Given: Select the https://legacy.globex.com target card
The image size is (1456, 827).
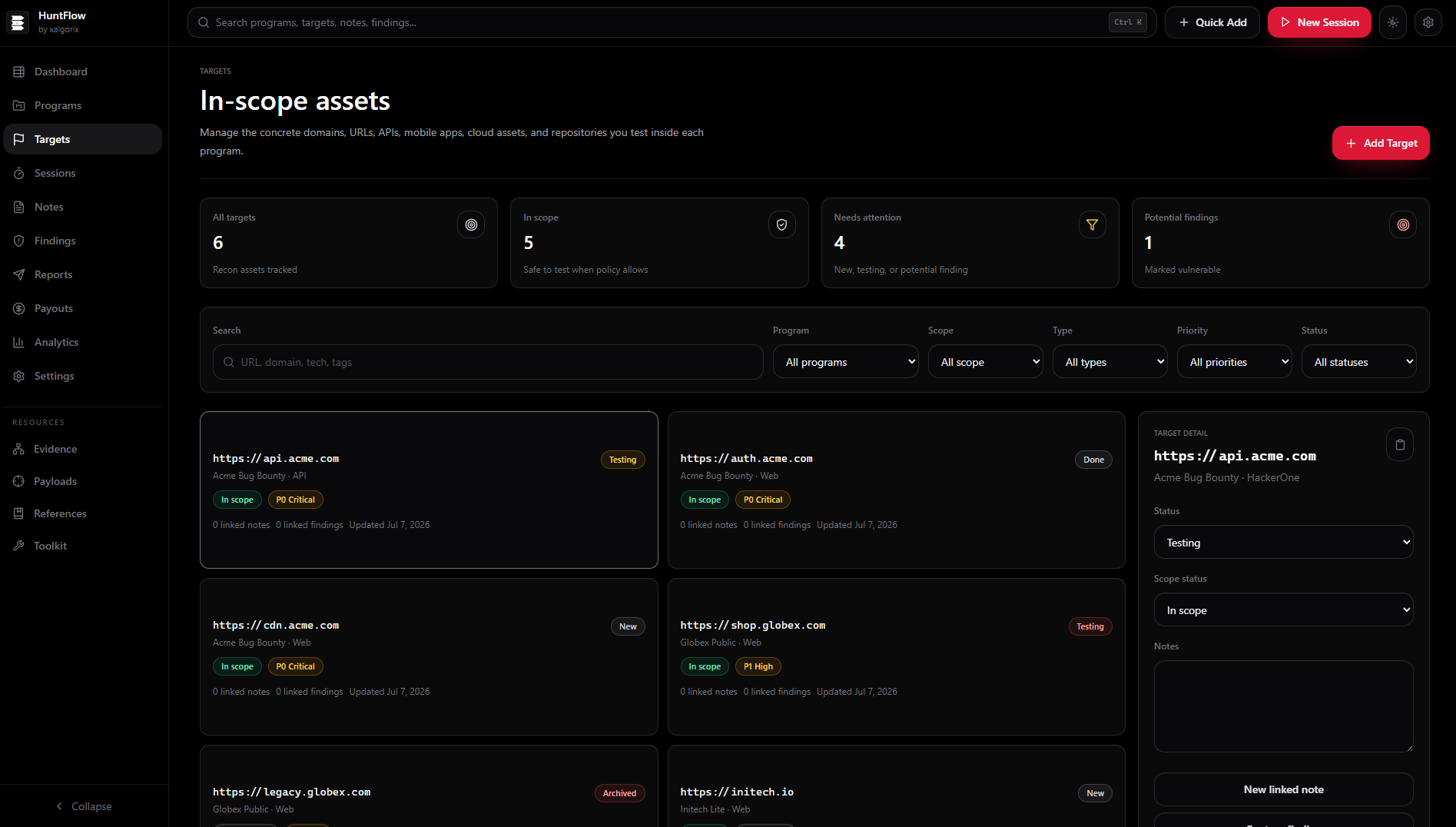Looking at the screenshot, I should click(x=429, y=785).
